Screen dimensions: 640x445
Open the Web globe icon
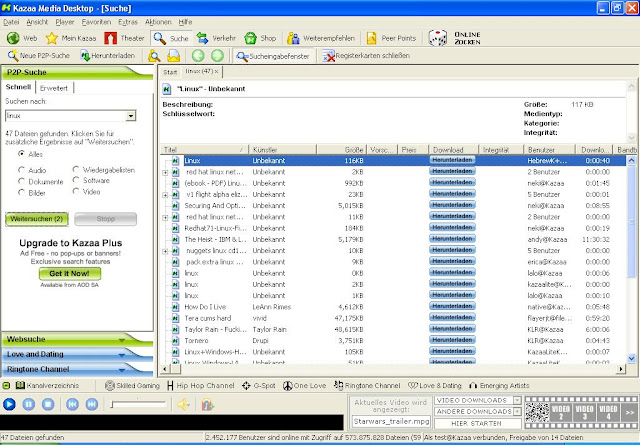click(x=13, y=38)
